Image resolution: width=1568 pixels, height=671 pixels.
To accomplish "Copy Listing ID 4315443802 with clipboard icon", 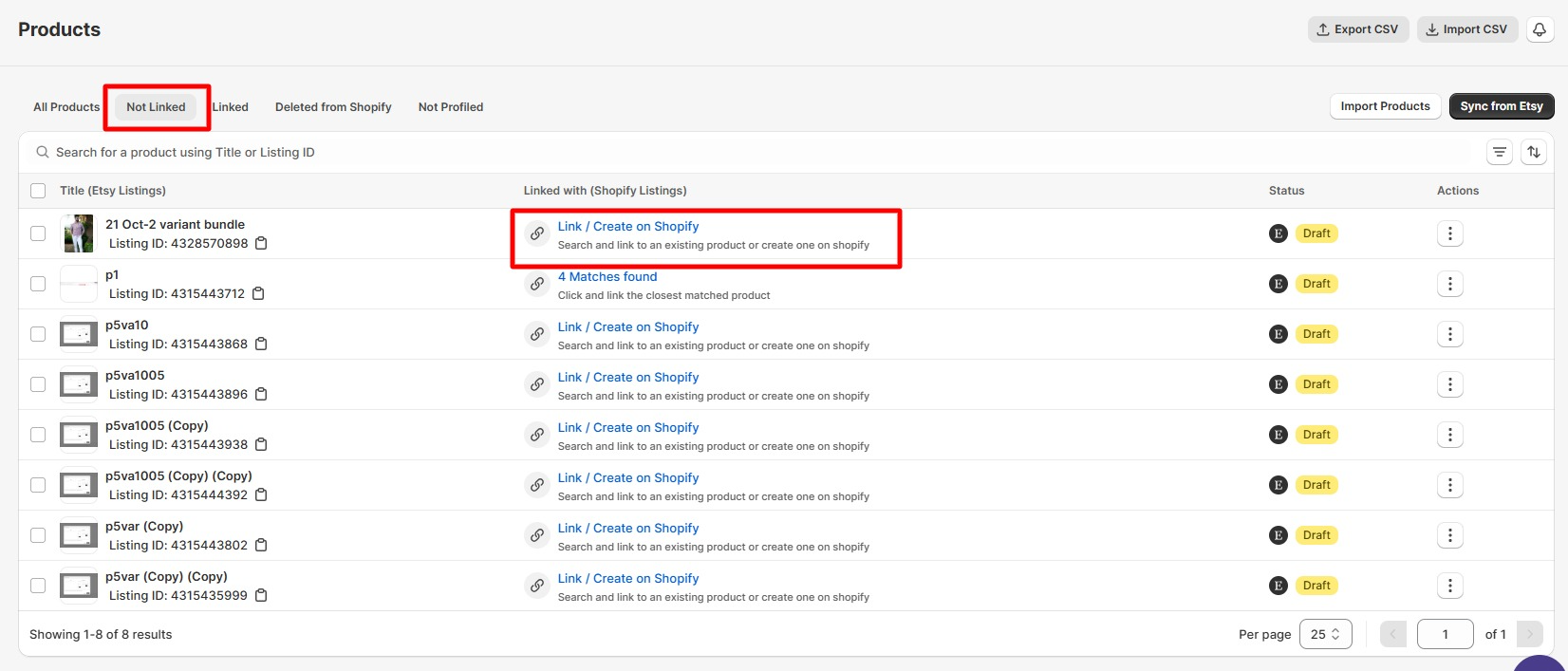I will [261, 546].
